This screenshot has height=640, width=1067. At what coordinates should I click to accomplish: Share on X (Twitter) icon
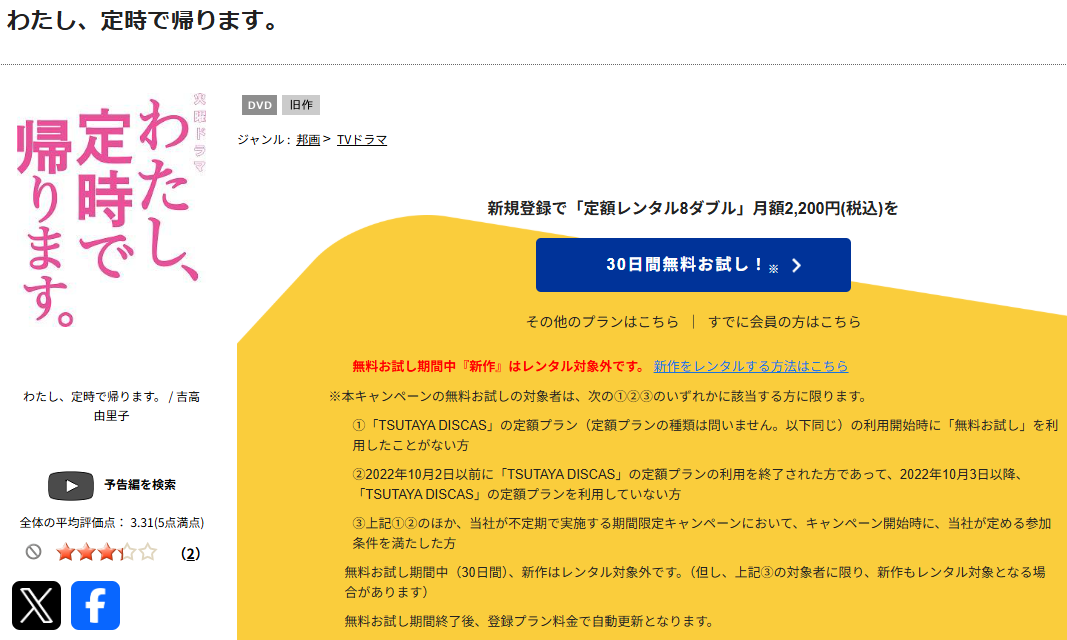click(36, 605)
